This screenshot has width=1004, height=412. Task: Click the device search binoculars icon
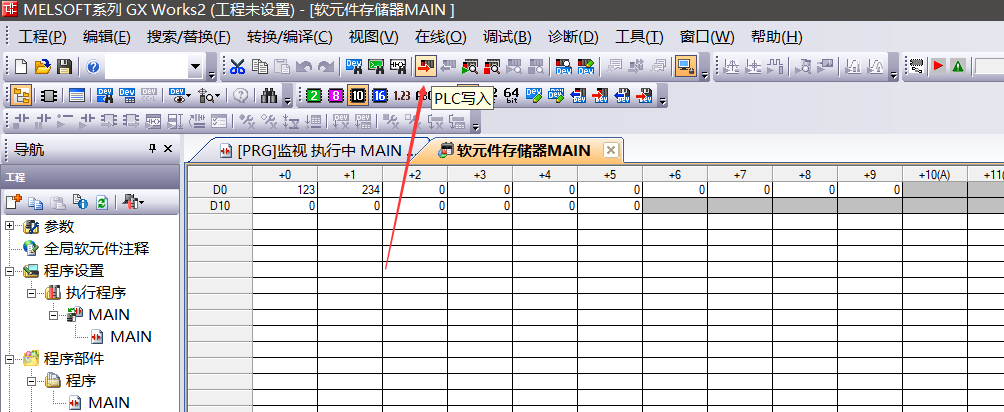tap(354, 66)
